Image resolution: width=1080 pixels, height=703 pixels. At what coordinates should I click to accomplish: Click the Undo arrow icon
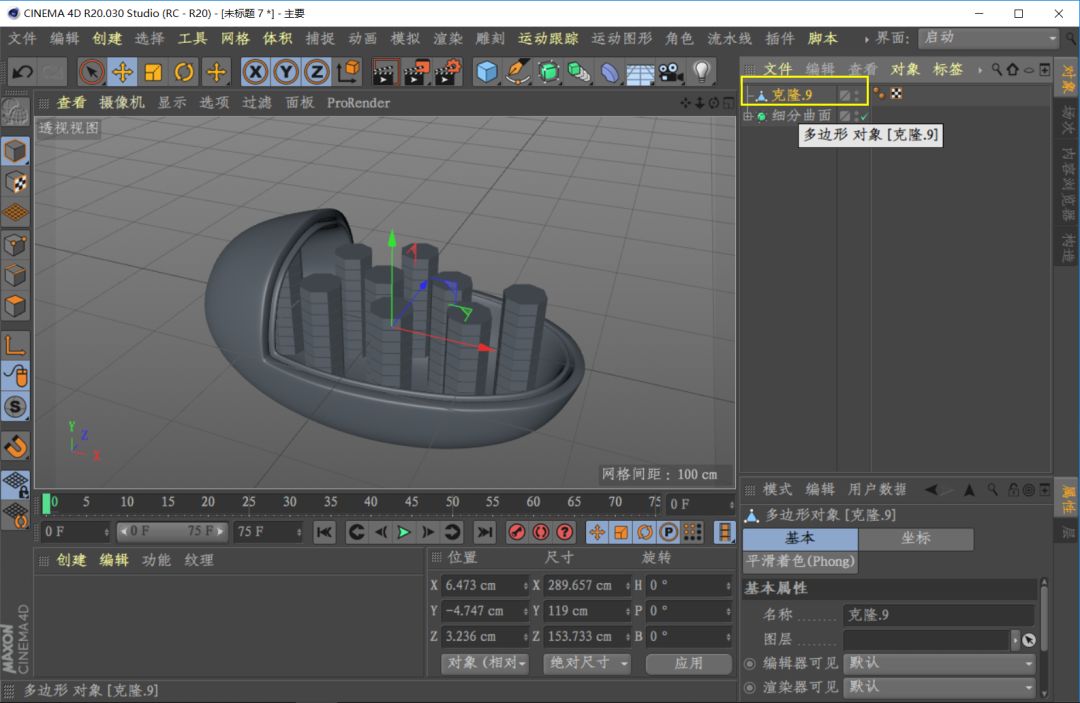coord(22,72)
